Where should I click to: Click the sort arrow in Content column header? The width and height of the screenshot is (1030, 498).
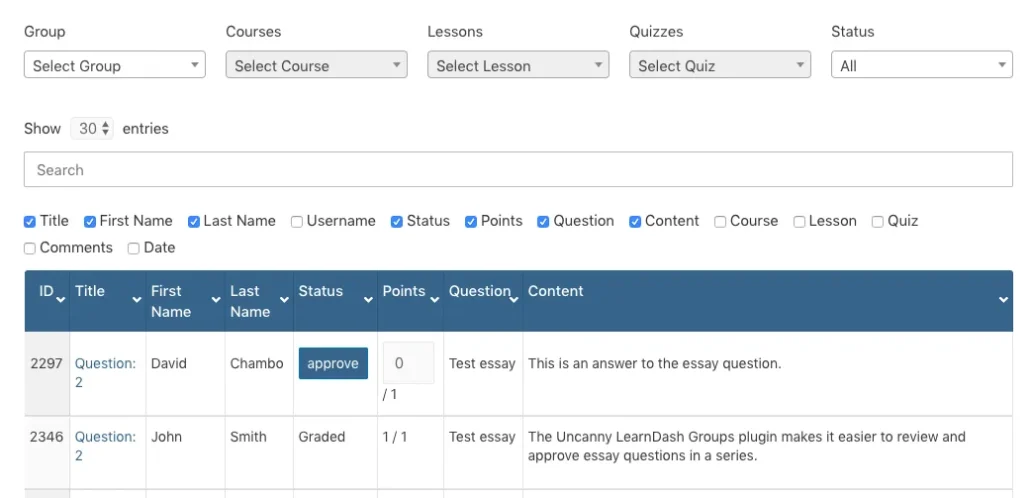1003,300
